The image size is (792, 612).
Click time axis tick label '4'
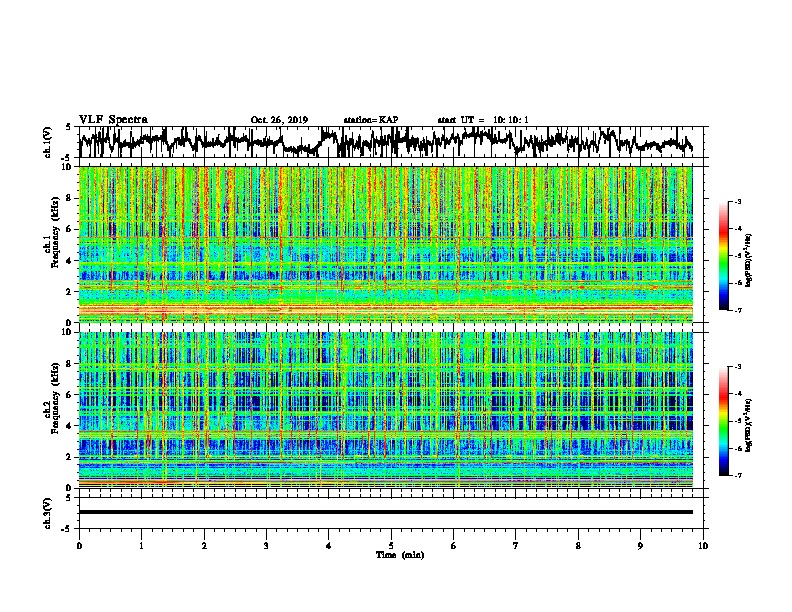pyautogui.click(x=329, y=546)
